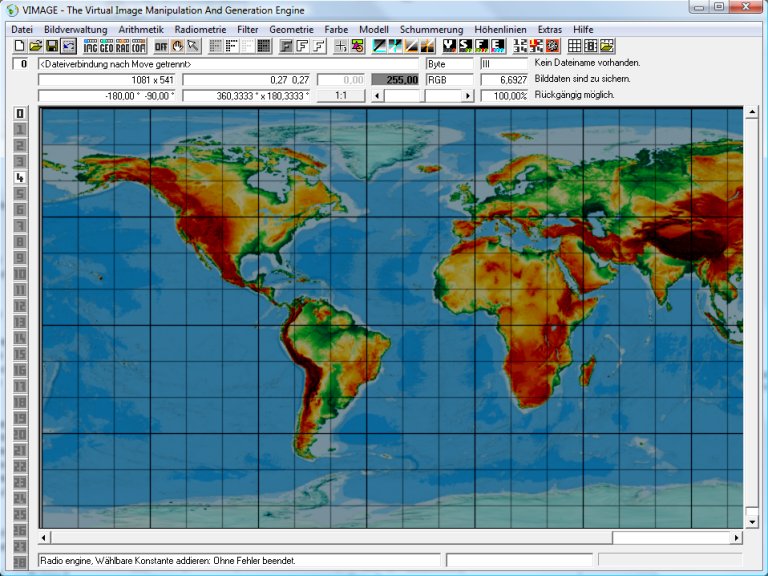Toggle the OFF button in toolbar
Viewport: 768px width, 576px height.
[x=161, y=46]
